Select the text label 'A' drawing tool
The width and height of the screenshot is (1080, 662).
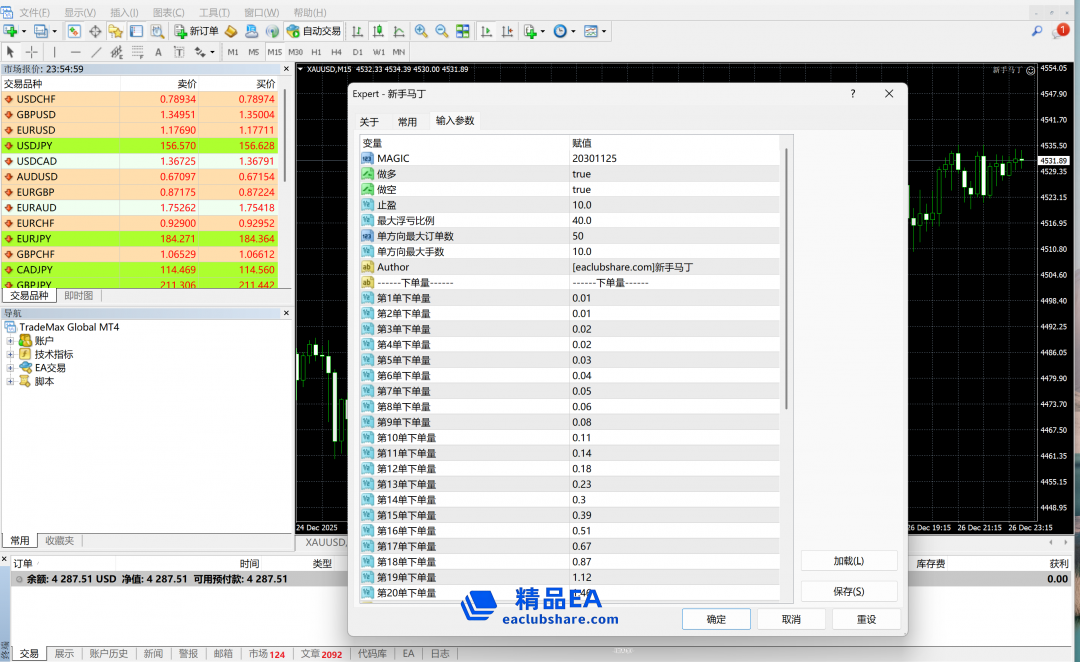158,52
